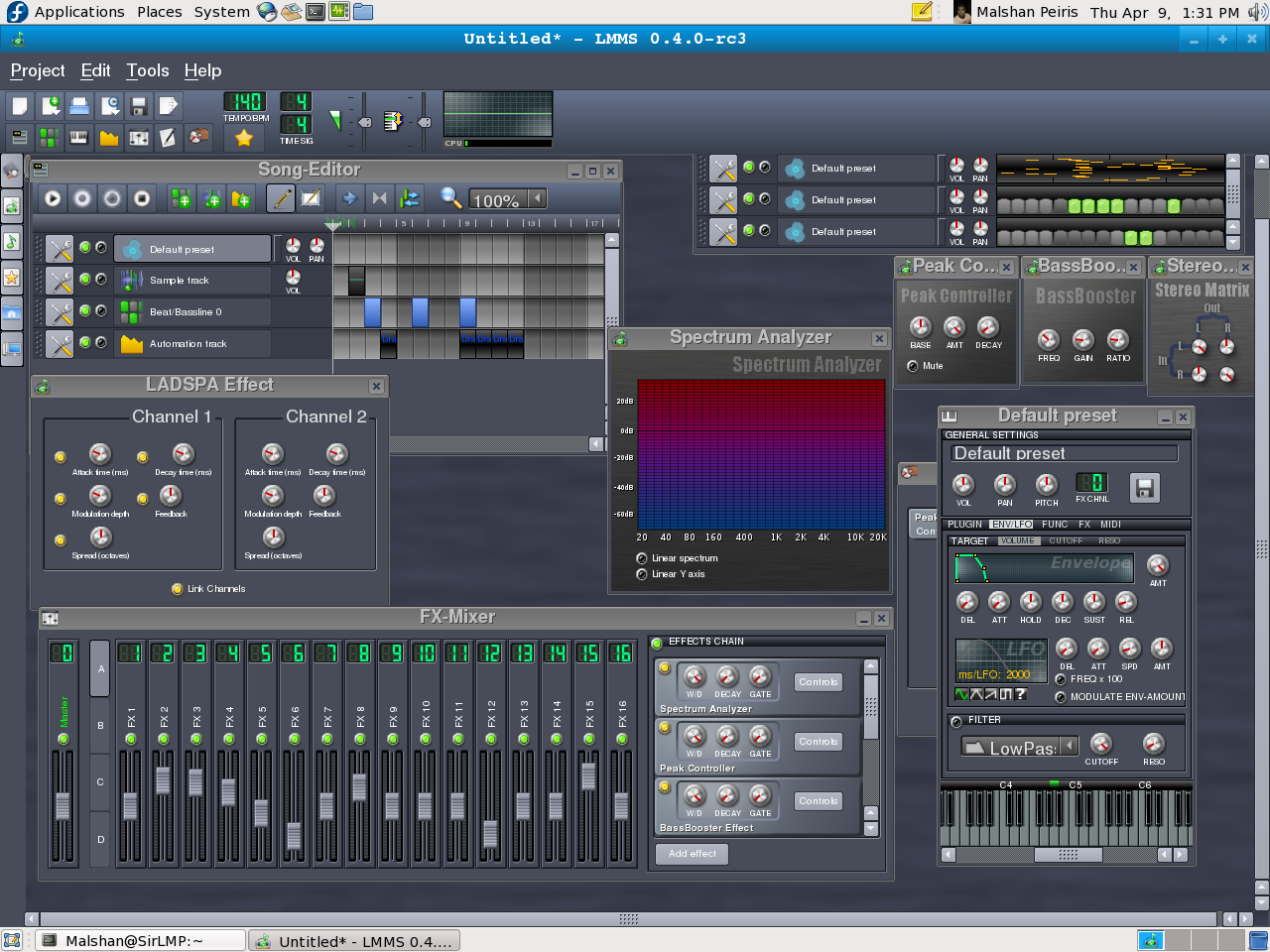Switch to the MIDI tab of instrument
Screen dimensions: 1270x952
pos(1110,525)
